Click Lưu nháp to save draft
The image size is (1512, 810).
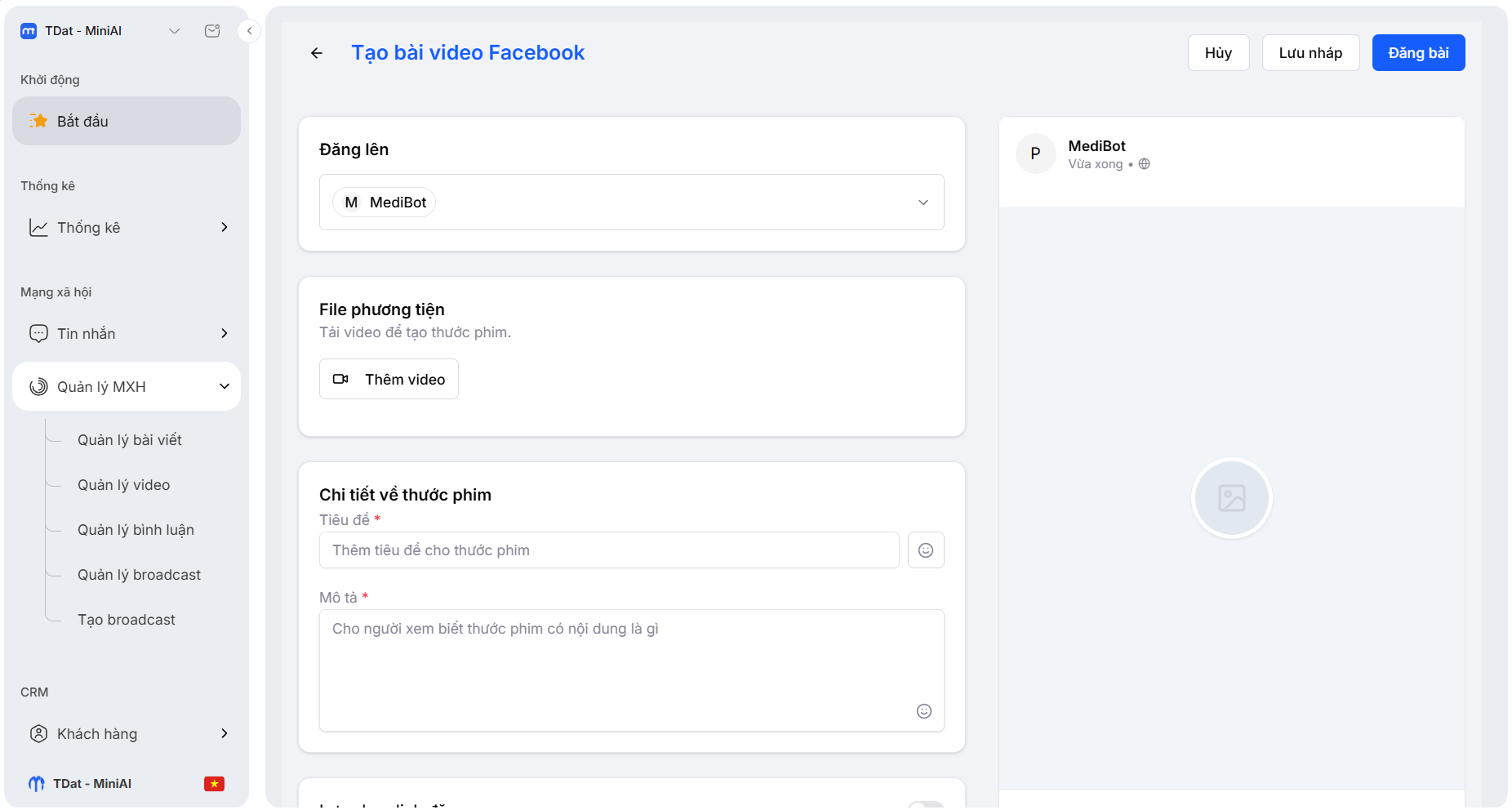[x=1310, y=53]
